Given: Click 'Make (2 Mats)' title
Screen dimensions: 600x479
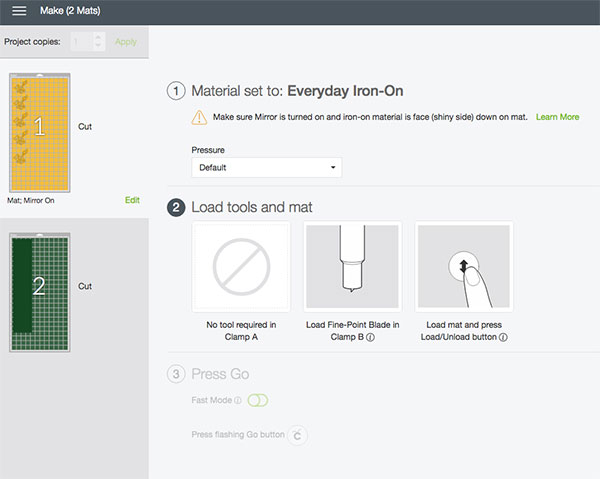Looking at the screenshot, I should coord(70,11).
